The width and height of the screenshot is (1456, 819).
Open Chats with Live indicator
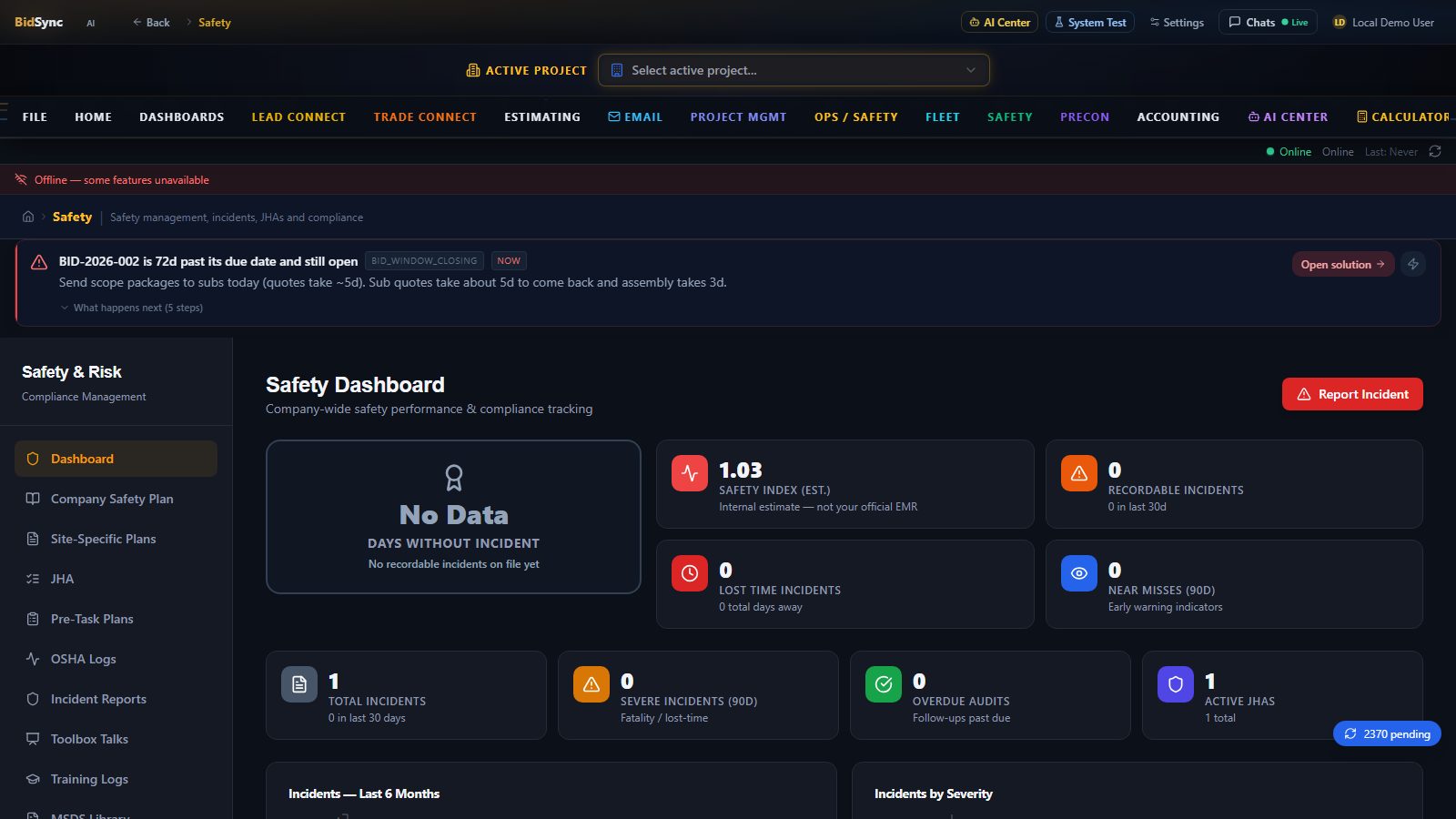pyautogui.click(x=1268, y=22)
